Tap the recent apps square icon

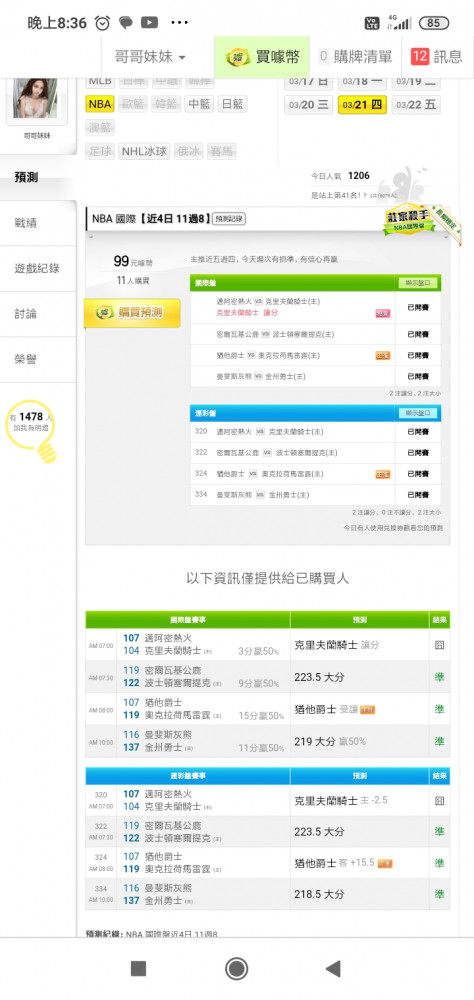[138, 969]
